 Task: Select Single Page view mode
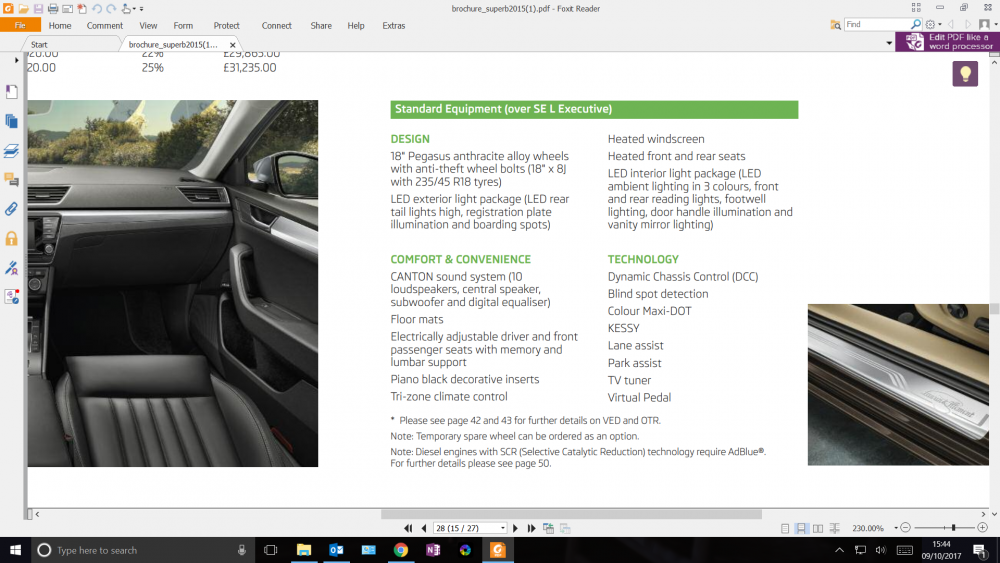pos(785,528)
